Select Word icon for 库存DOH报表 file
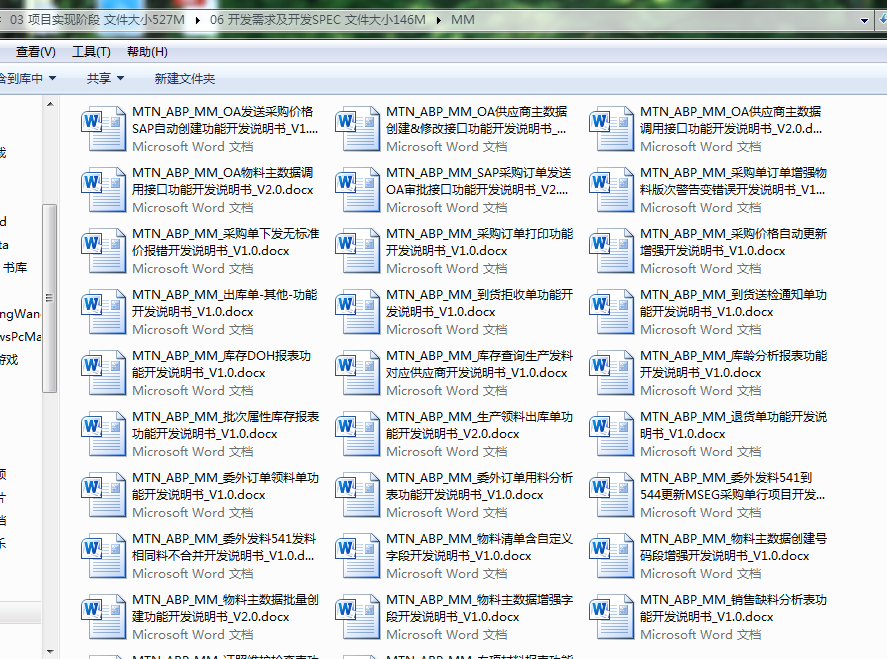The width and height of the screenshot is (887, 659). 103,373
